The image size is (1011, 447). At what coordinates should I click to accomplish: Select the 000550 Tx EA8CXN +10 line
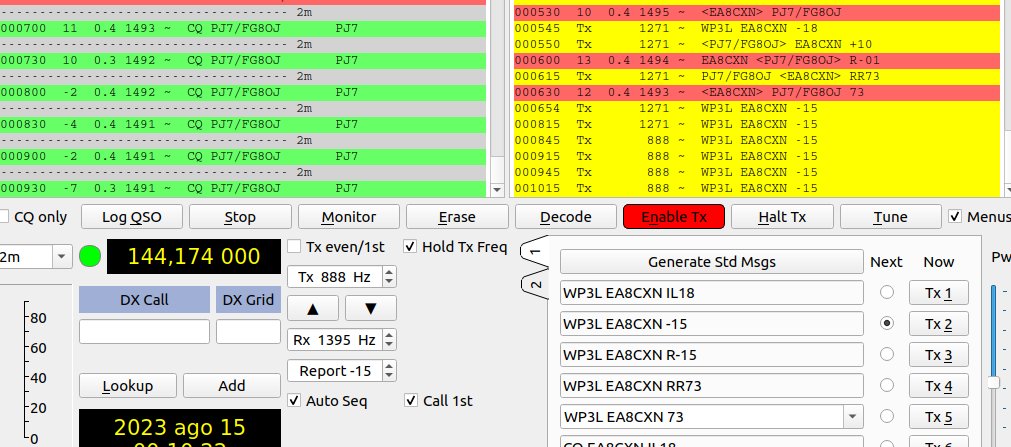757,45
